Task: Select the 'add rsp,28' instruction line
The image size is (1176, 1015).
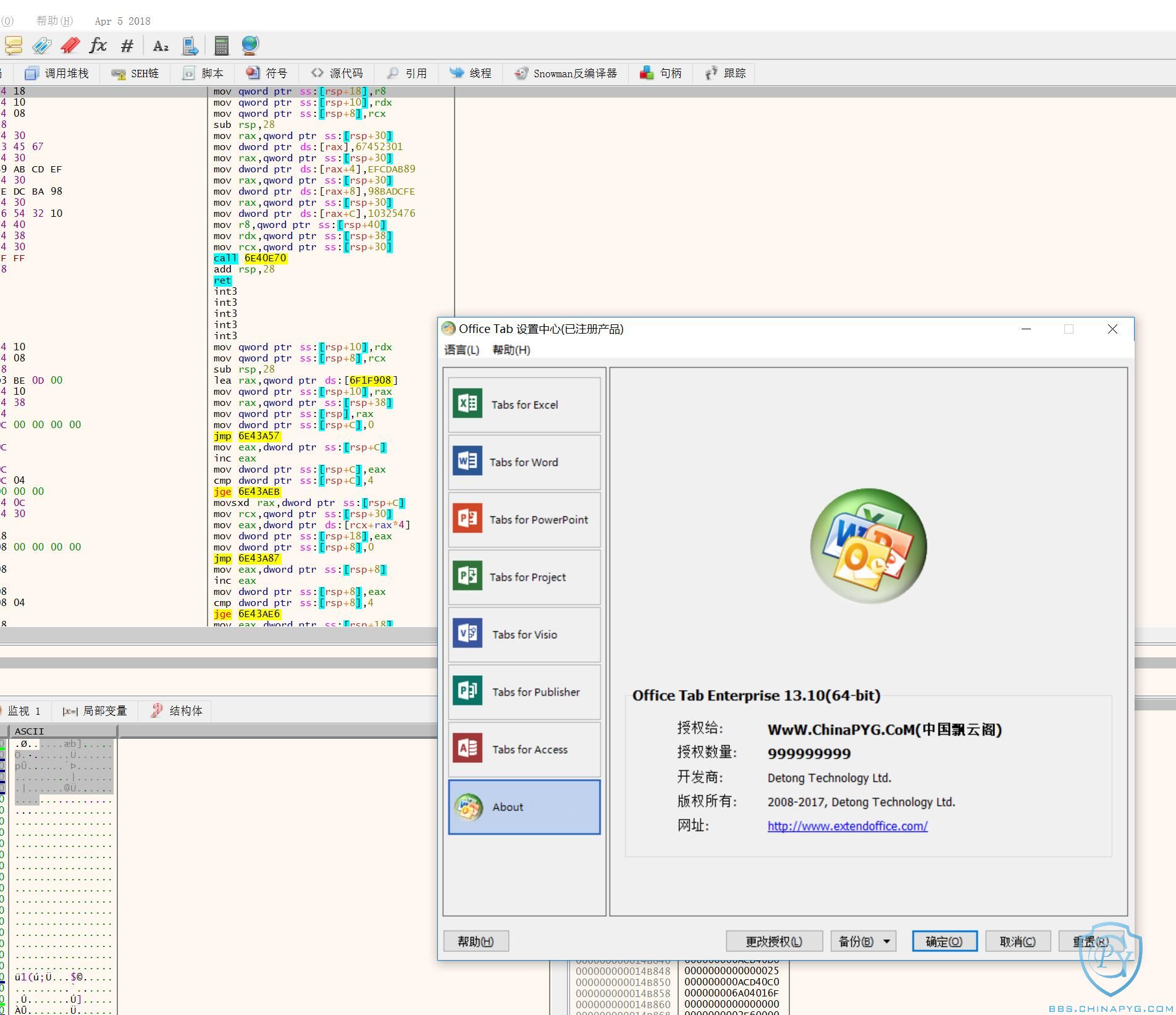Action: coord(244,269)
